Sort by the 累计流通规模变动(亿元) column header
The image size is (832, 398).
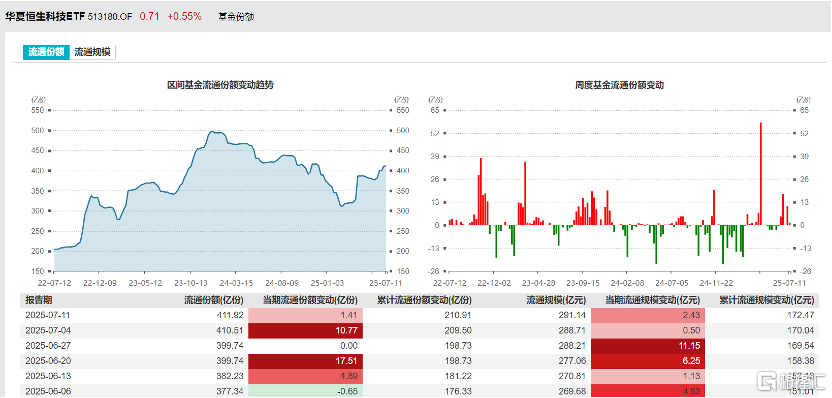click(x=767, y=300)
